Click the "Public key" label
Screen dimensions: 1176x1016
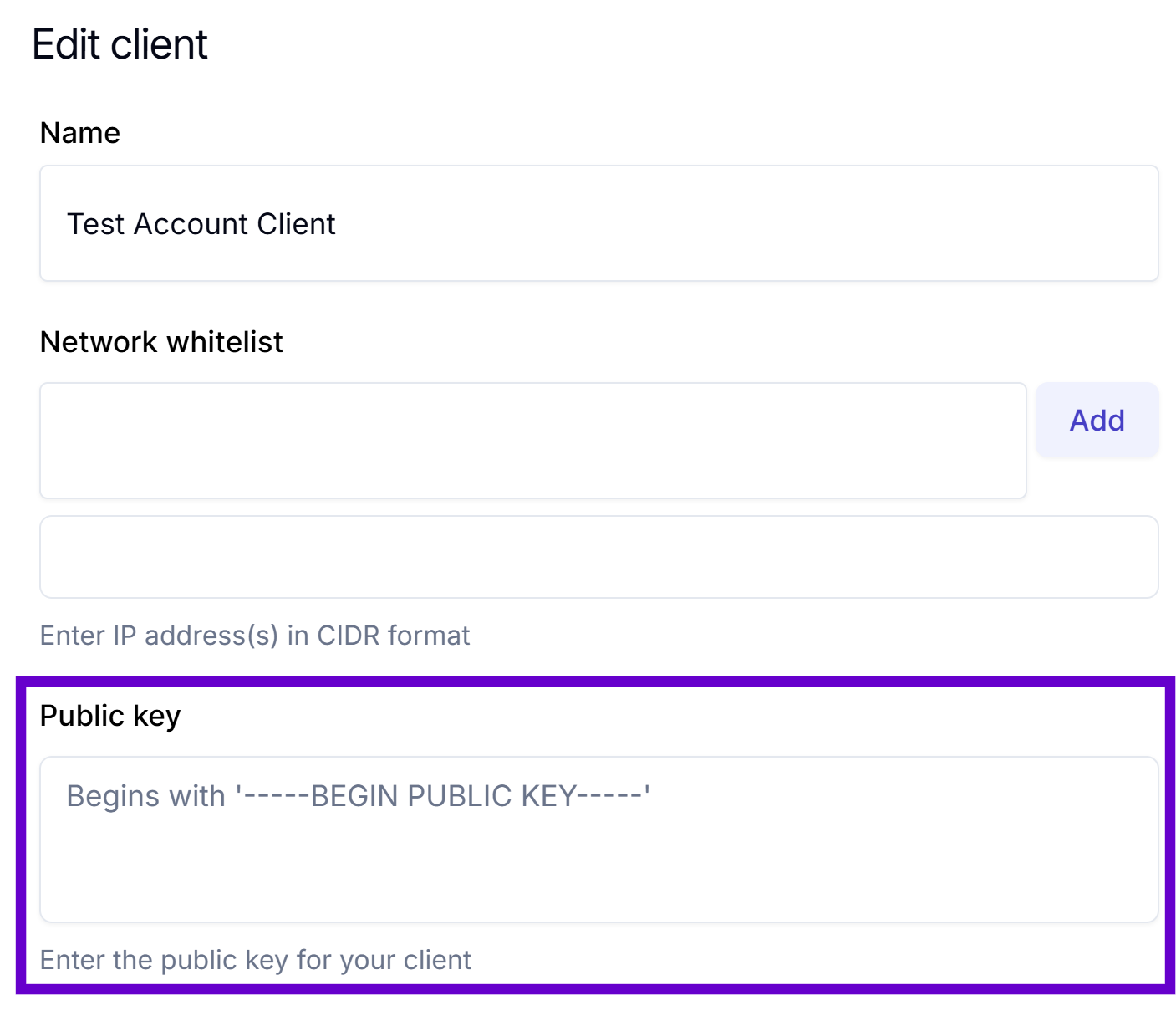[x=110, y=716]
